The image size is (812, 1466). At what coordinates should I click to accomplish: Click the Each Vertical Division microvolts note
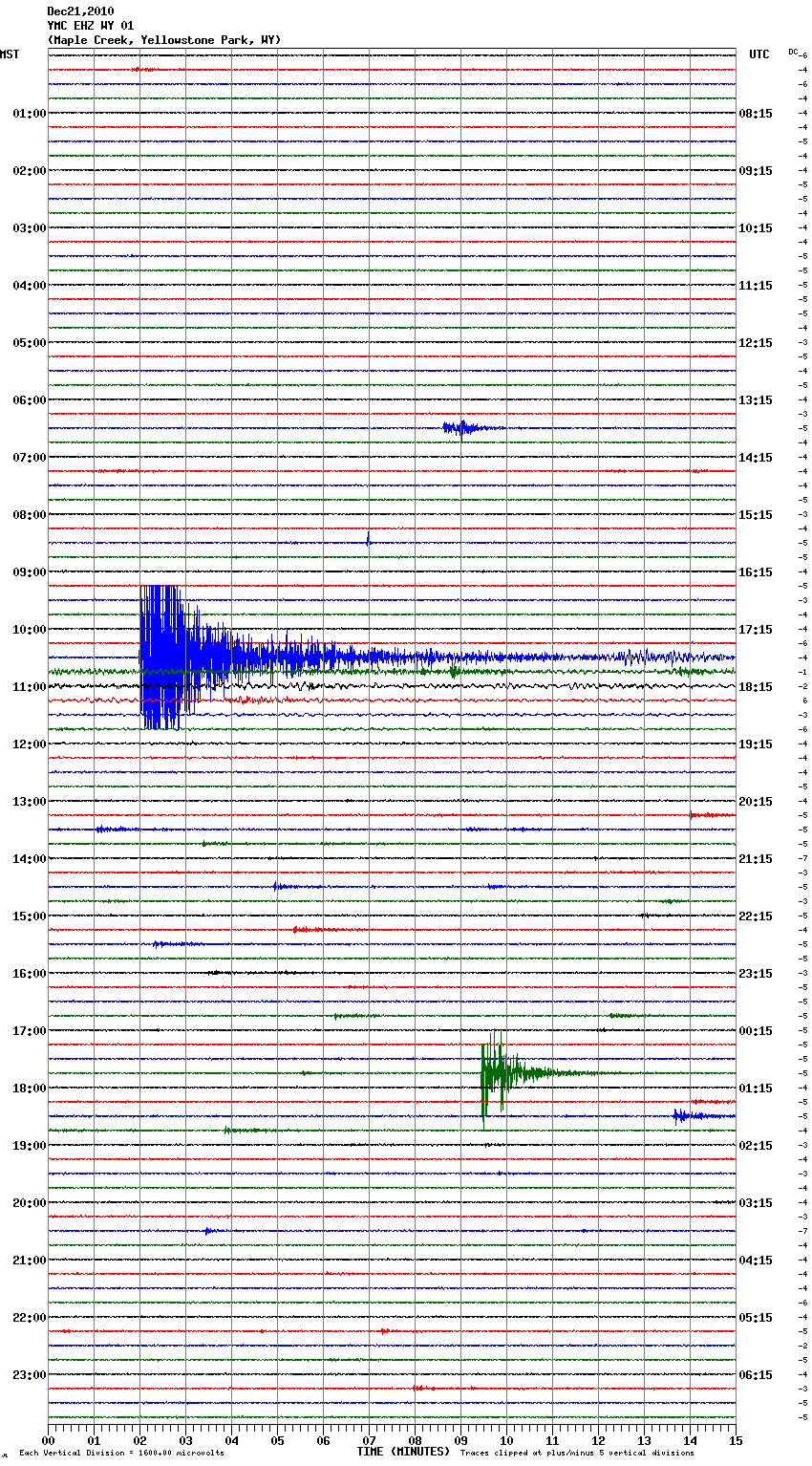121,1454
